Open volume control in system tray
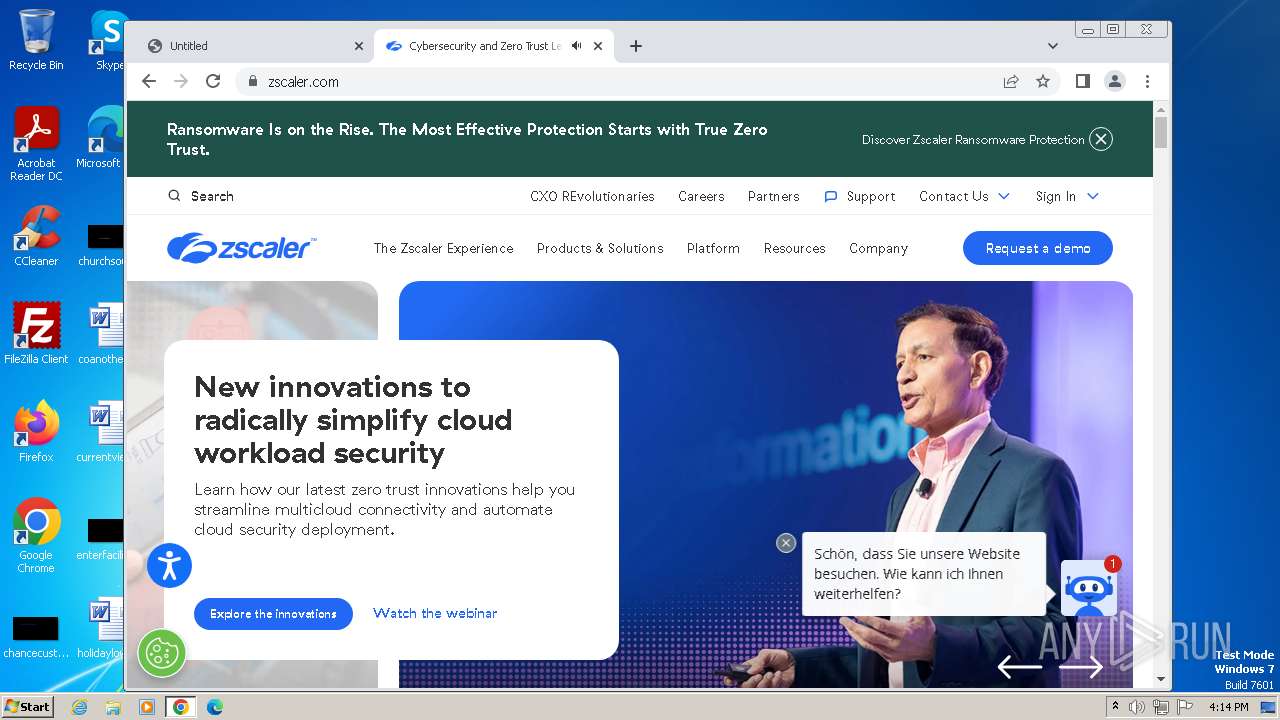This screenshot has width=1280, height=720. [1137, 707]
